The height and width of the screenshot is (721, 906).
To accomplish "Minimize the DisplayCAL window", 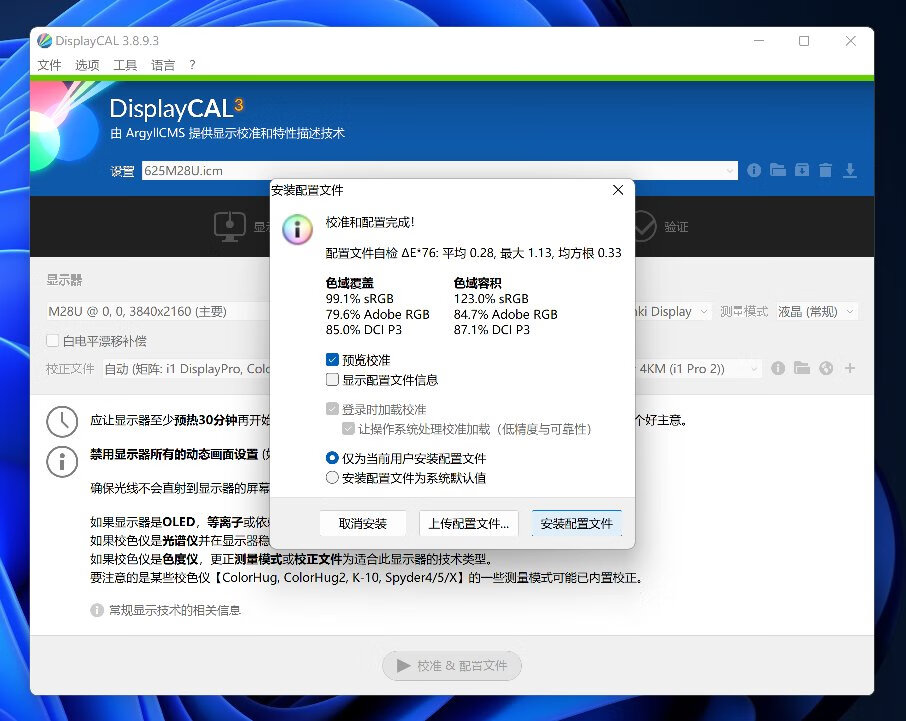I will (x=759, y=40).
